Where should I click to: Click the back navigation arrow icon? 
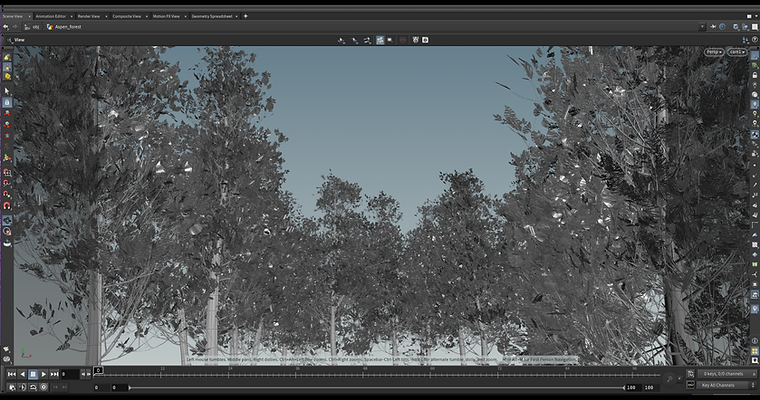5,27
